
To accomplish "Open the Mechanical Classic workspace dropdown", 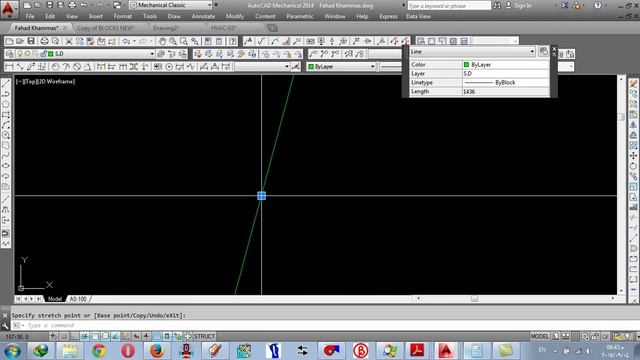I will pos(171,5).
